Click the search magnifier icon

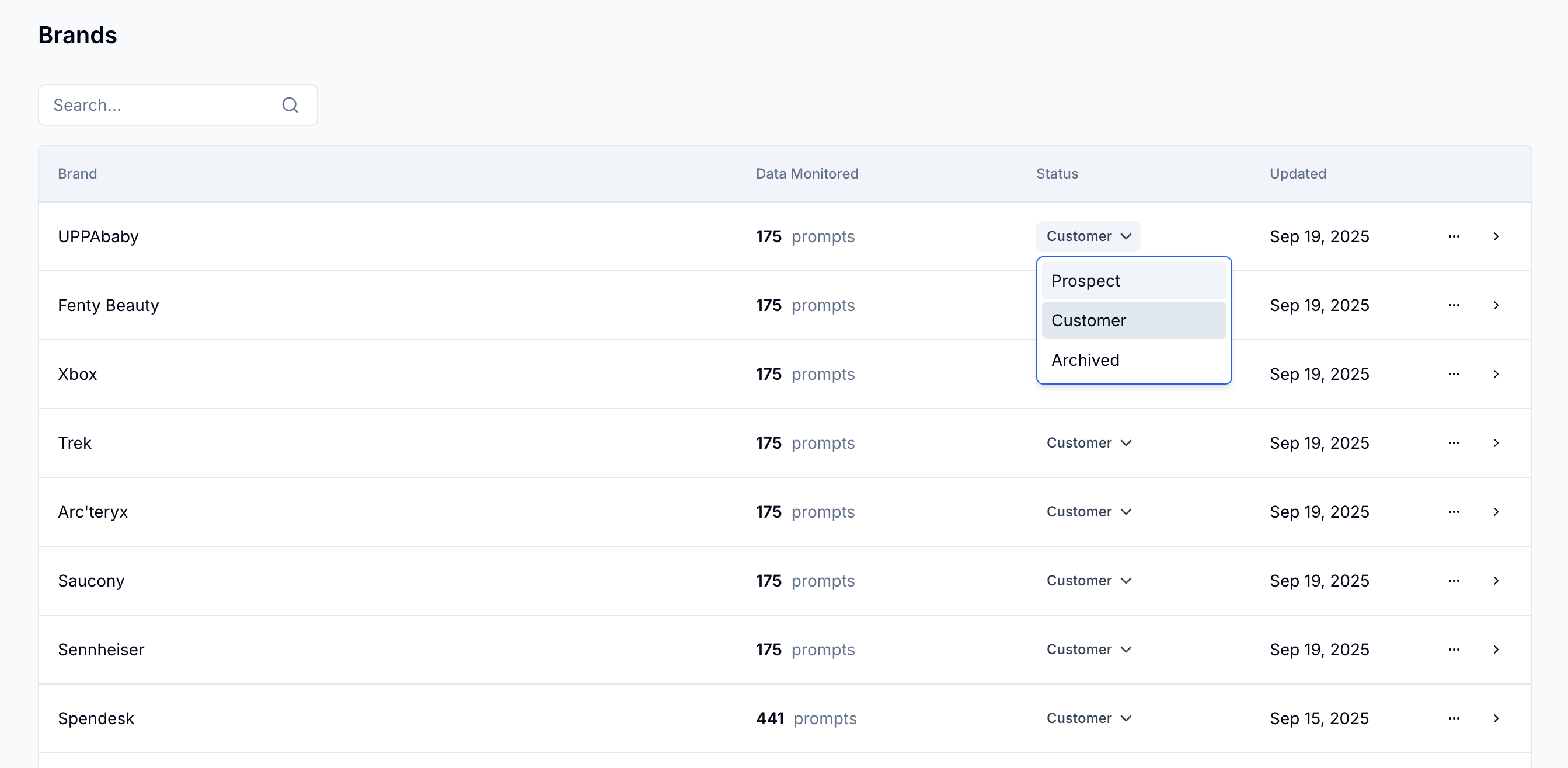290,105
